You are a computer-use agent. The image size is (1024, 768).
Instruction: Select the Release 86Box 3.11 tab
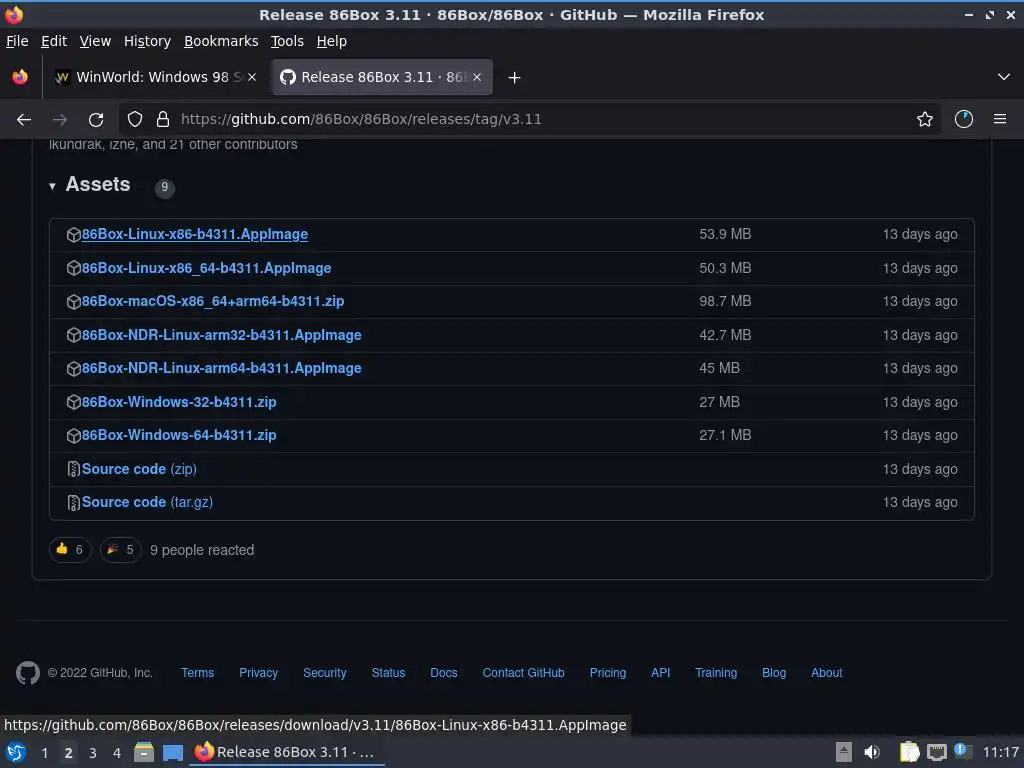click(x=382, y=77)
